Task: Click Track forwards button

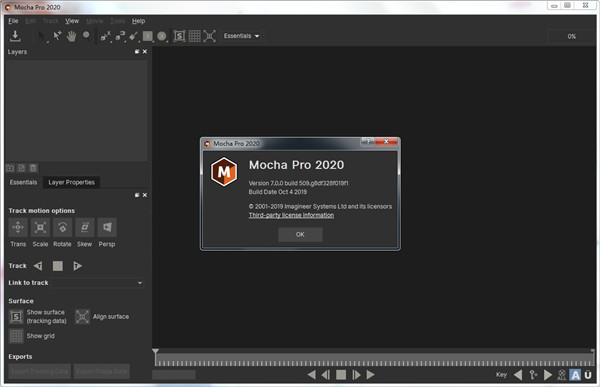Action: coord(77,266)
